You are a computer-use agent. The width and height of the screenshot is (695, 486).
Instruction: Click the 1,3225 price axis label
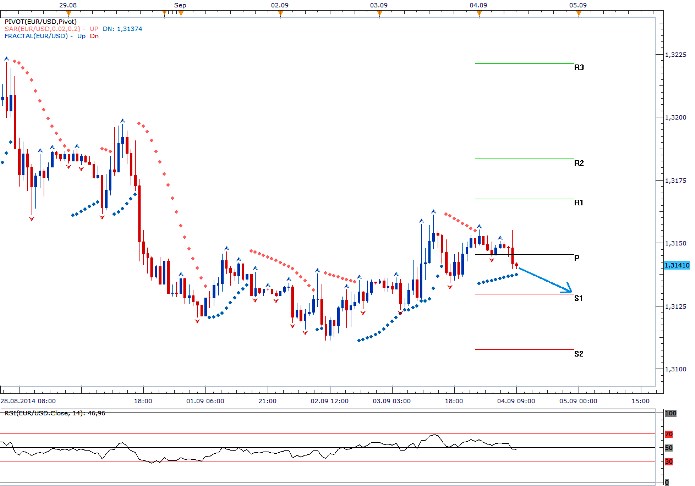[675, 55]
